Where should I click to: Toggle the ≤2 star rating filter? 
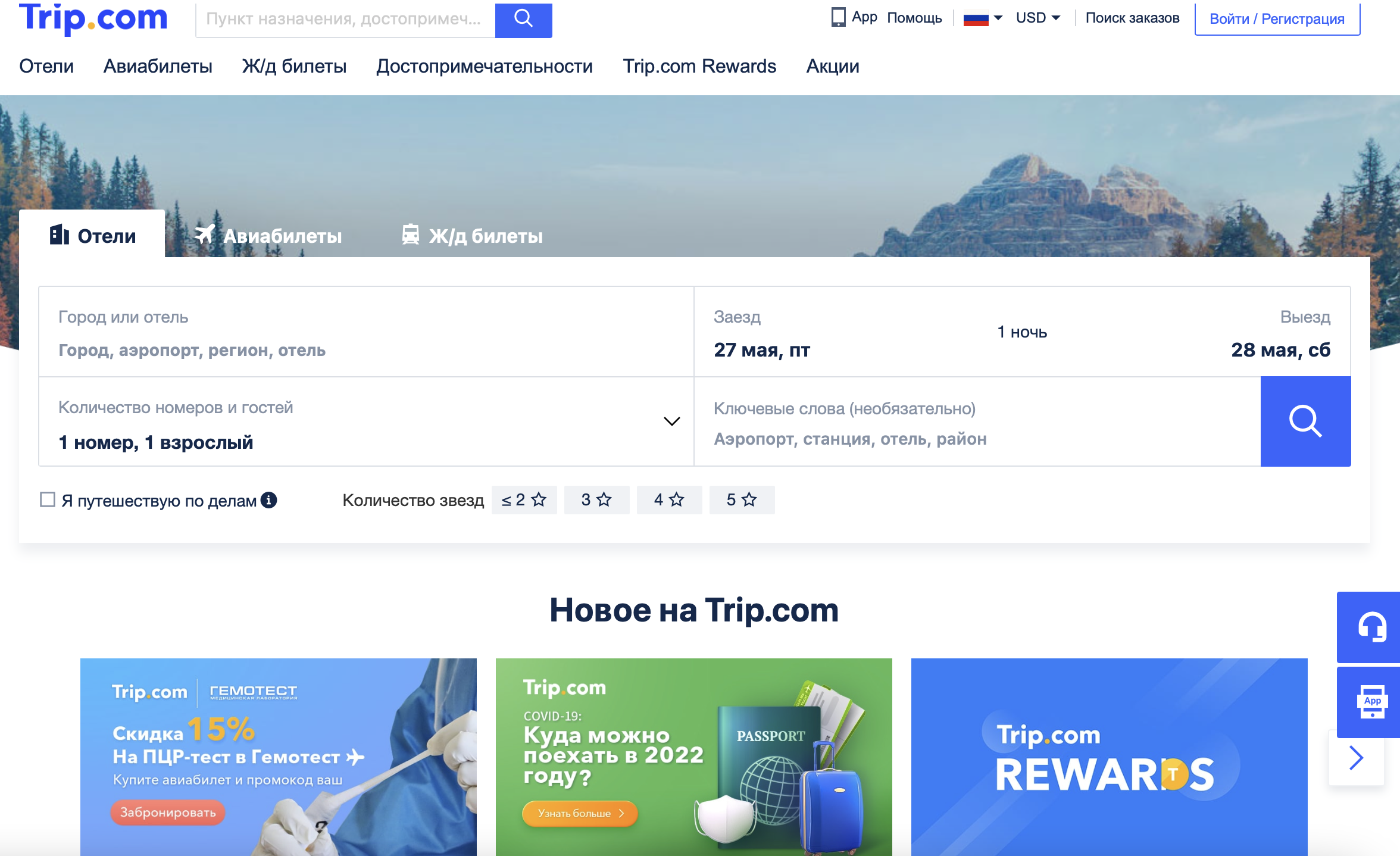pyautogui.click(x=524, y=500)
